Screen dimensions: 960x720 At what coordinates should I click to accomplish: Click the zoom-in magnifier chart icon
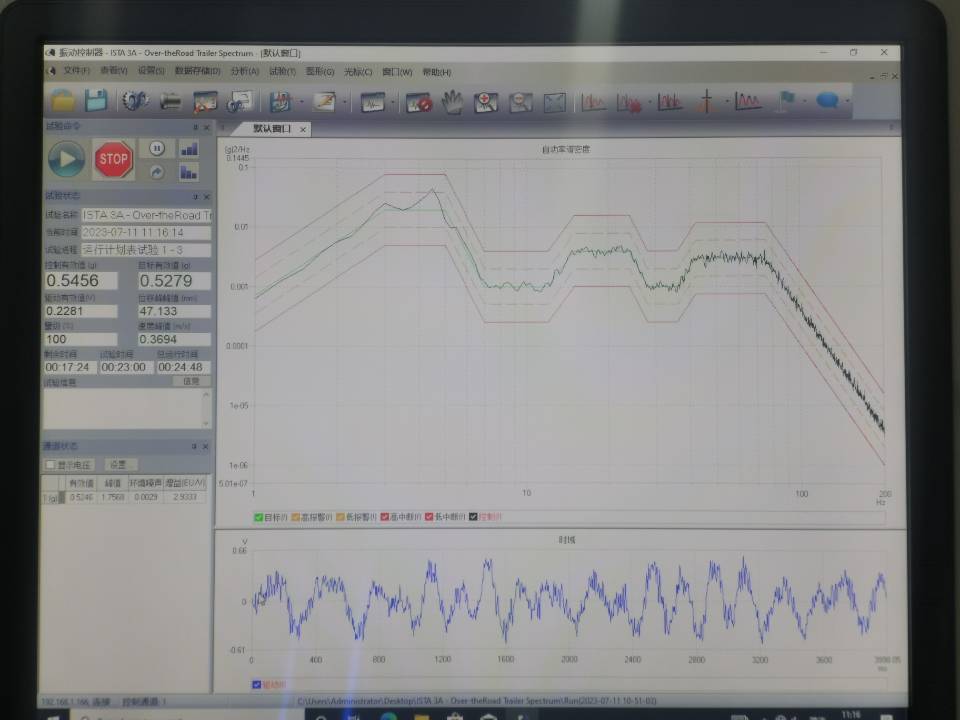click(x=486, y=102)
